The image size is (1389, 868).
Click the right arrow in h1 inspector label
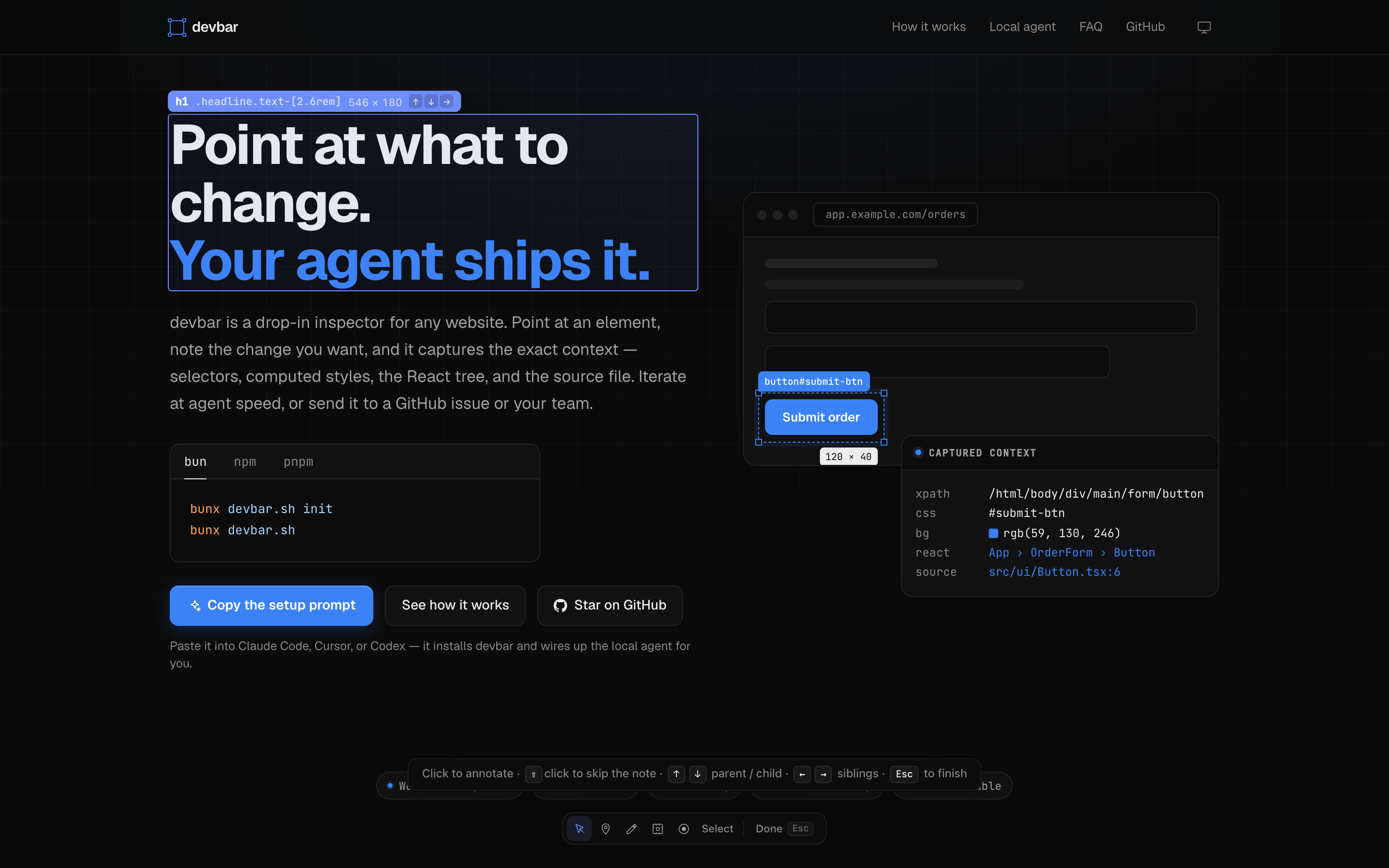click(x=447, y=102)
